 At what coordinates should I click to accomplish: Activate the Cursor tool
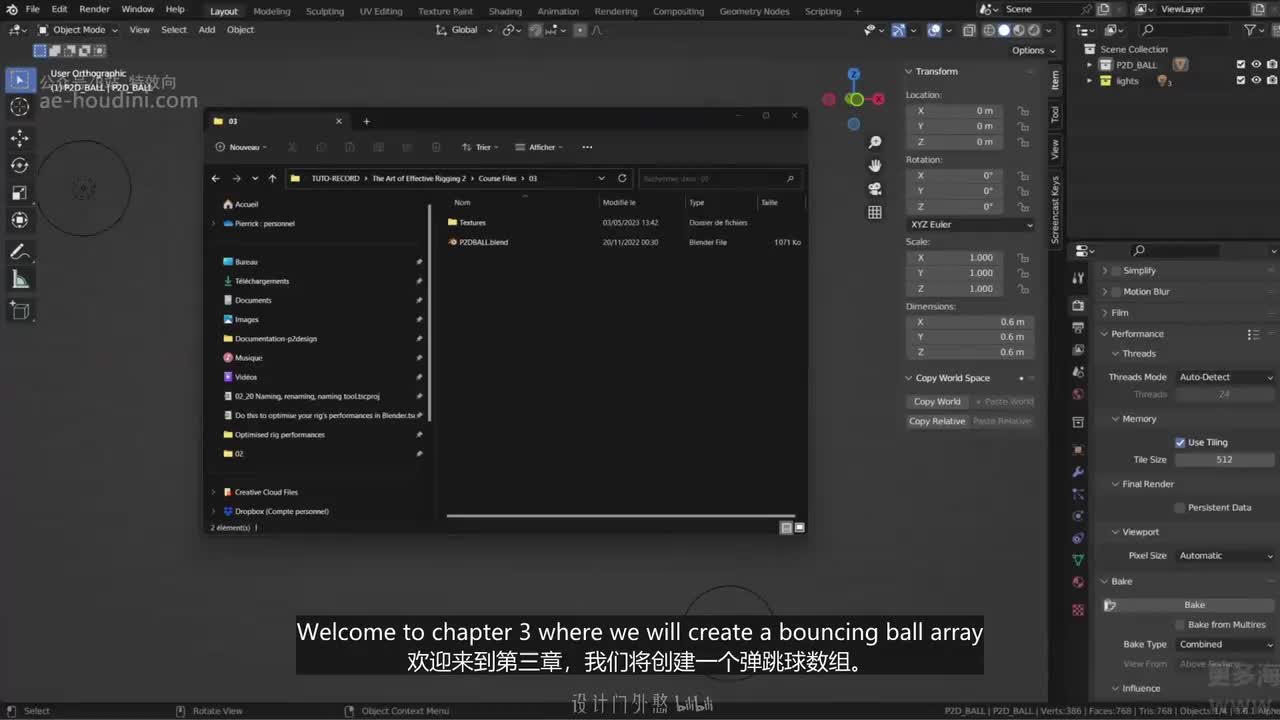click(20, 107)
